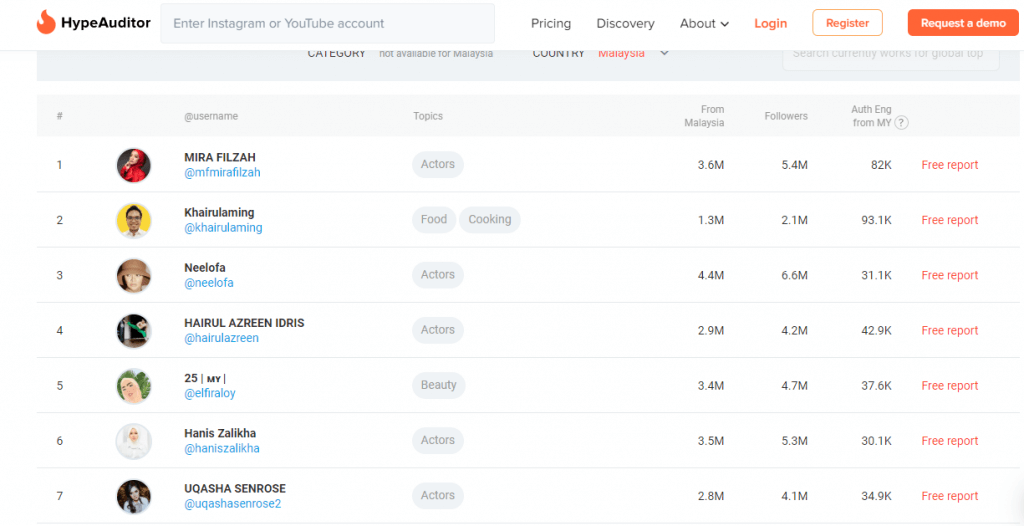The width and height of the screenshot is (1024, 526).
Task: Open the @khairulaming username link
Action: 223,227
